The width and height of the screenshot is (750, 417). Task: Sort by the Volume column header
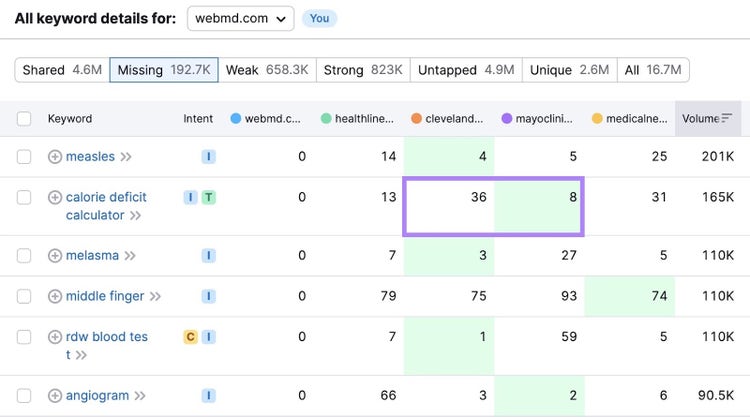click(x=708, y=119)
